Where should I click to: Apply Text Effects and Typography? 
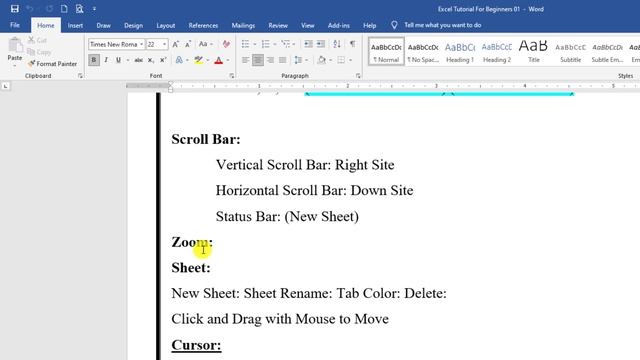click(179, 60)
